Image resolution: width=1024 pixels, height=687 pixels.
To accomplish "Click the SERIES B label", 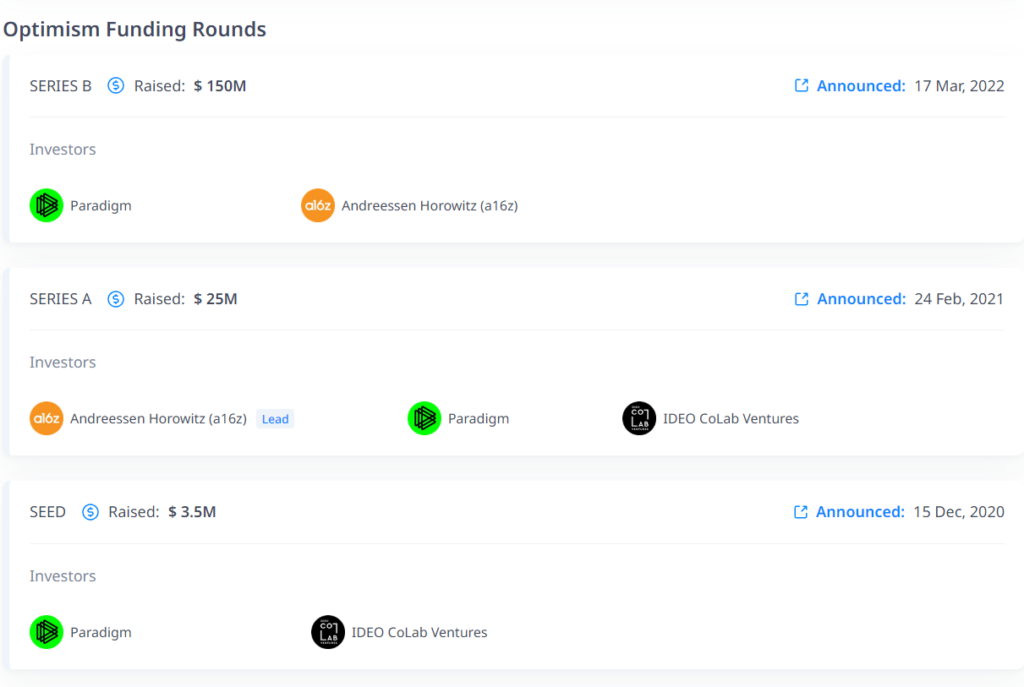I will coord(60,86).
